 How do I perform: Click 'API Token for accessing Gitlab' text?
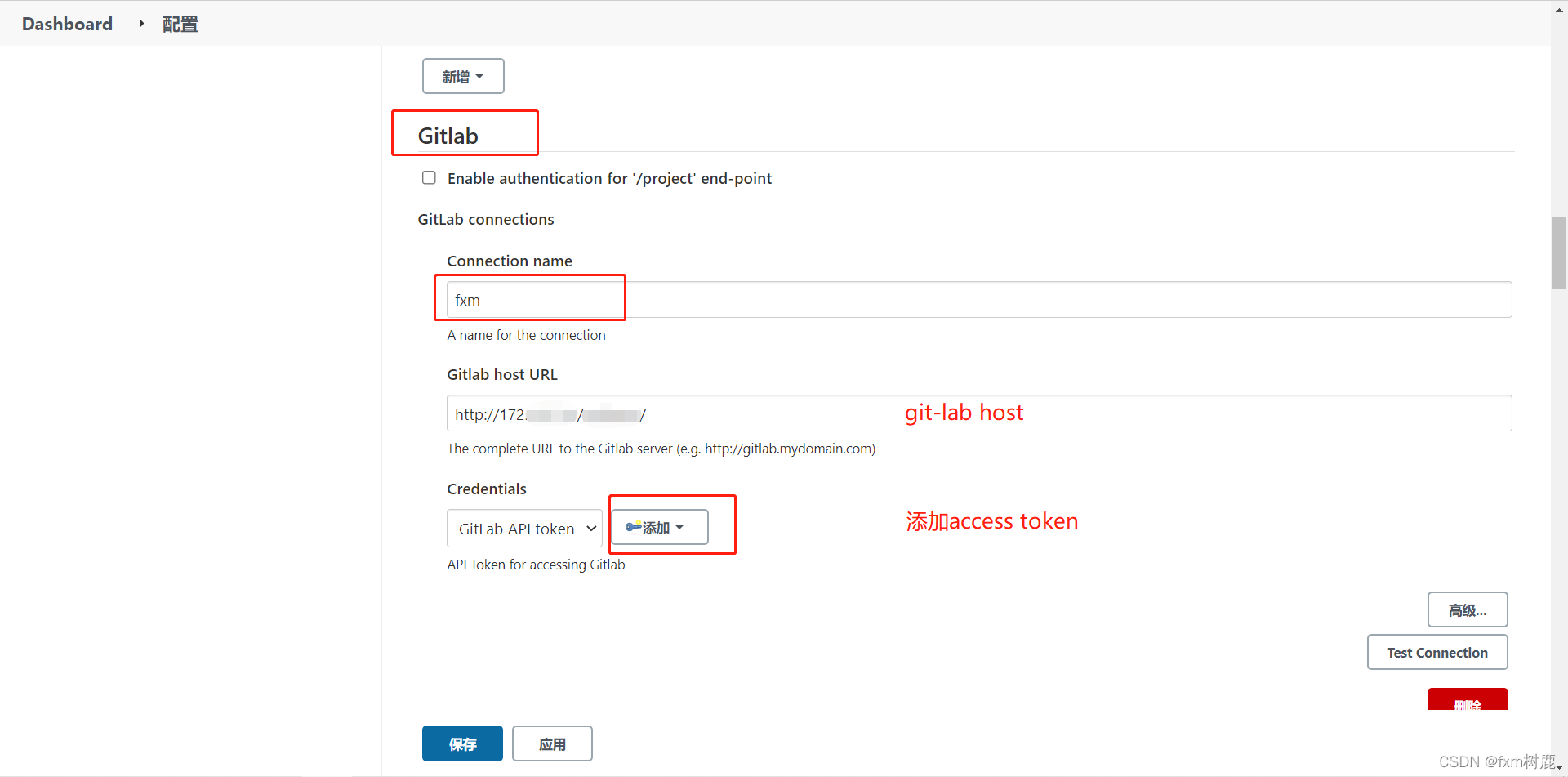tap(536, 565)
